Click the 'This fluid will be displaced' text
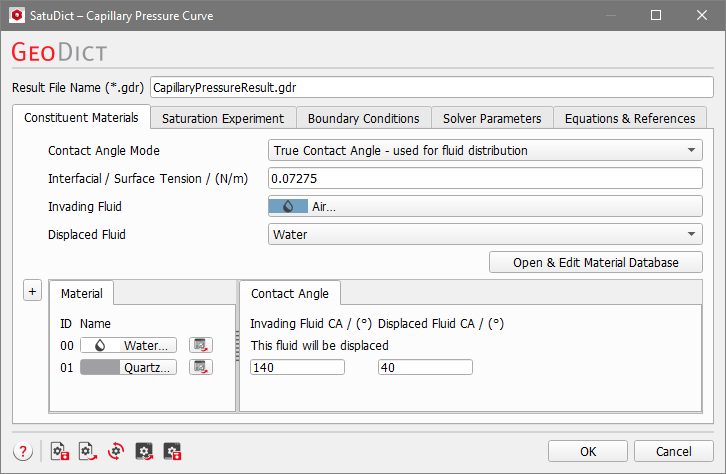This screenshot has width=726, height=474. click(319, 345)
